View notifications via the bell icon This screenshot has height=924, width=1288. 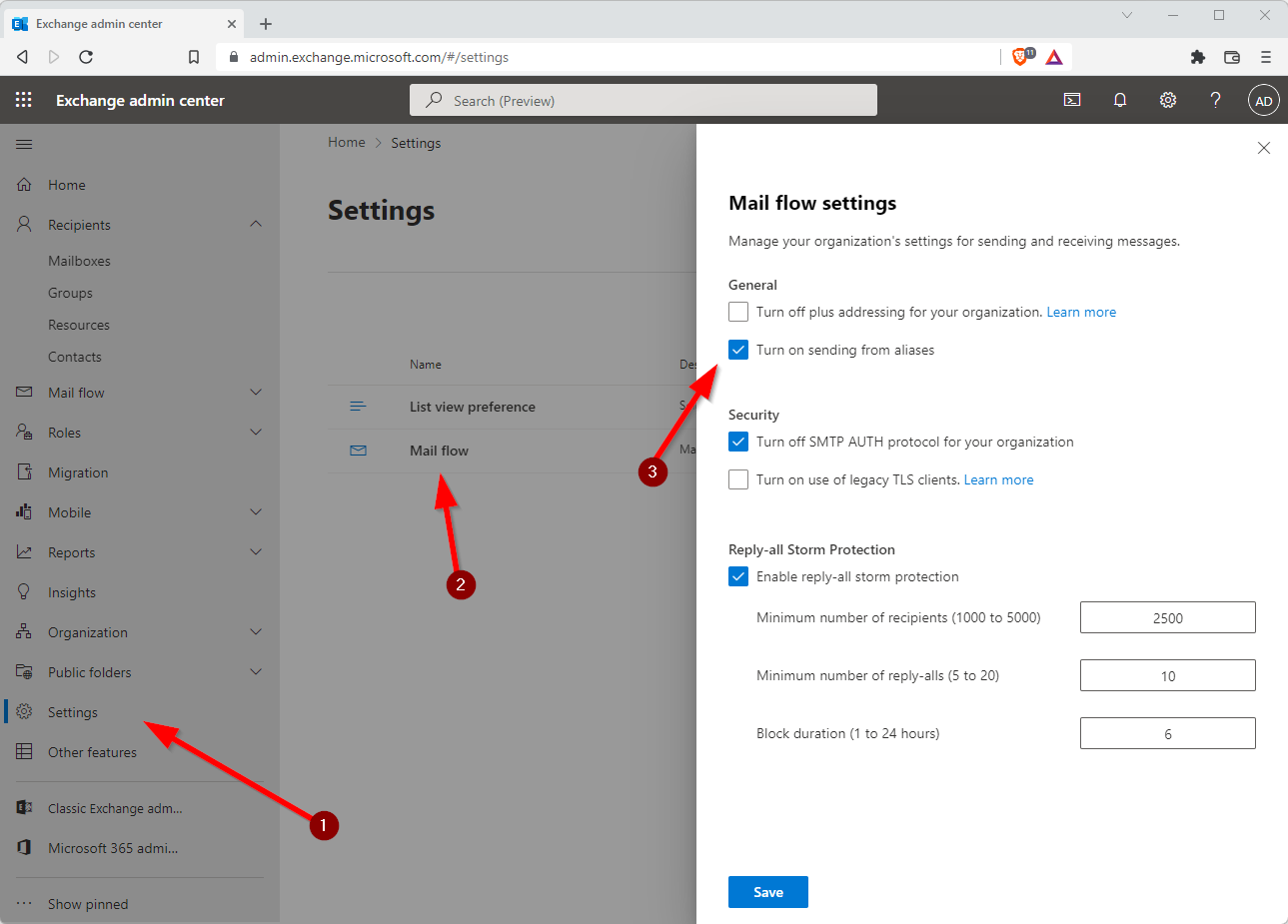pos(1120,100)
